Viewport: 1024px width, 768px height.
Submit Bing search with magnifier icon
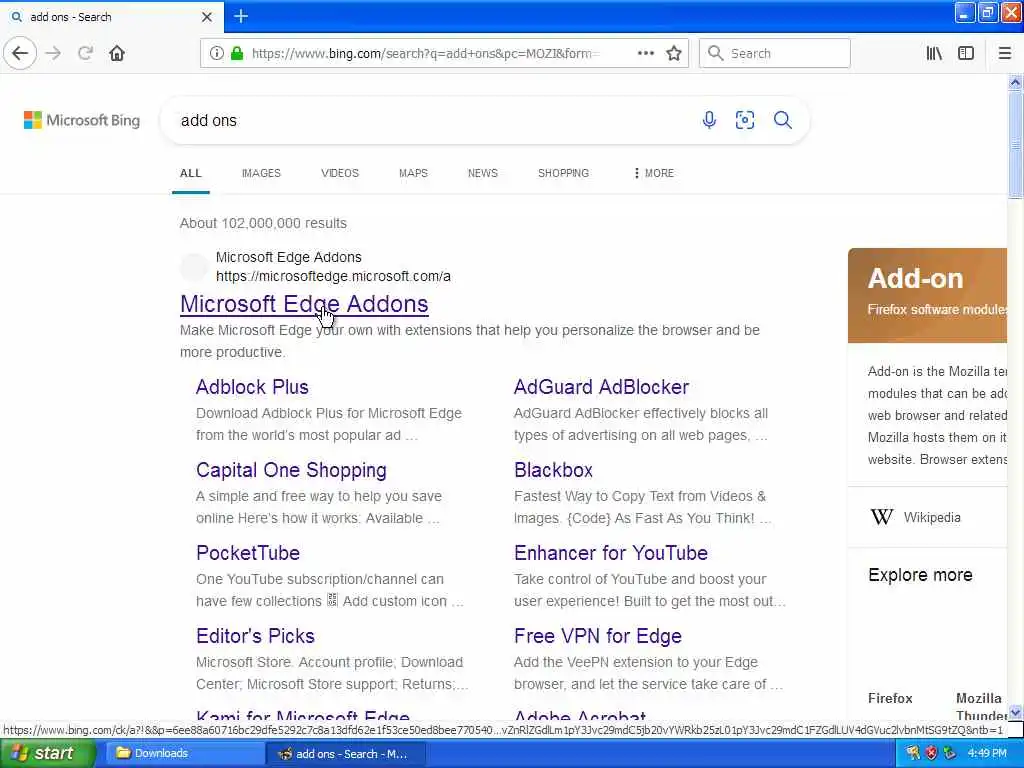click(783, 120)
